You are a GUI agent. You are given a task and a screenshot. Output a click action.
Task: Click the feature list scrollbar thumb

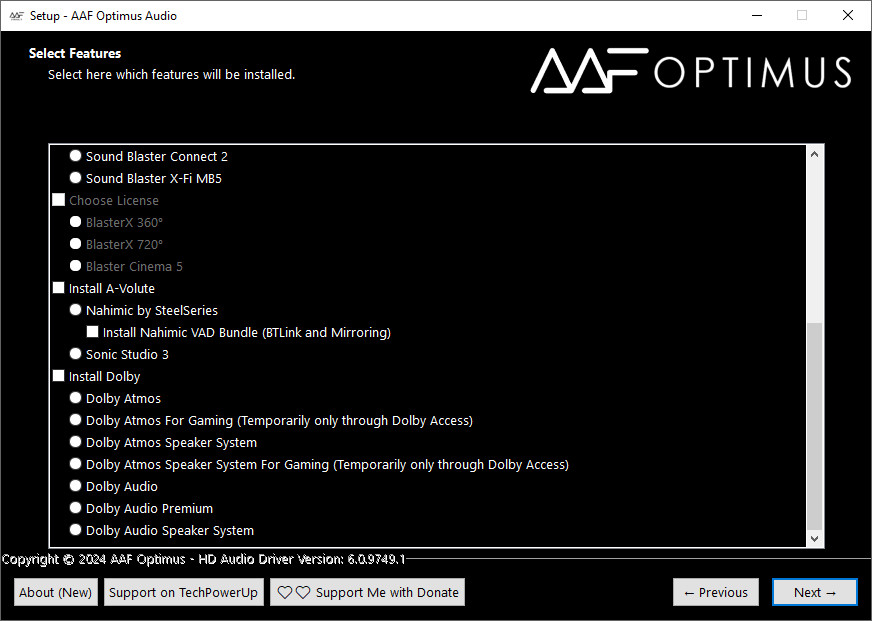click(x=814, y=425)
